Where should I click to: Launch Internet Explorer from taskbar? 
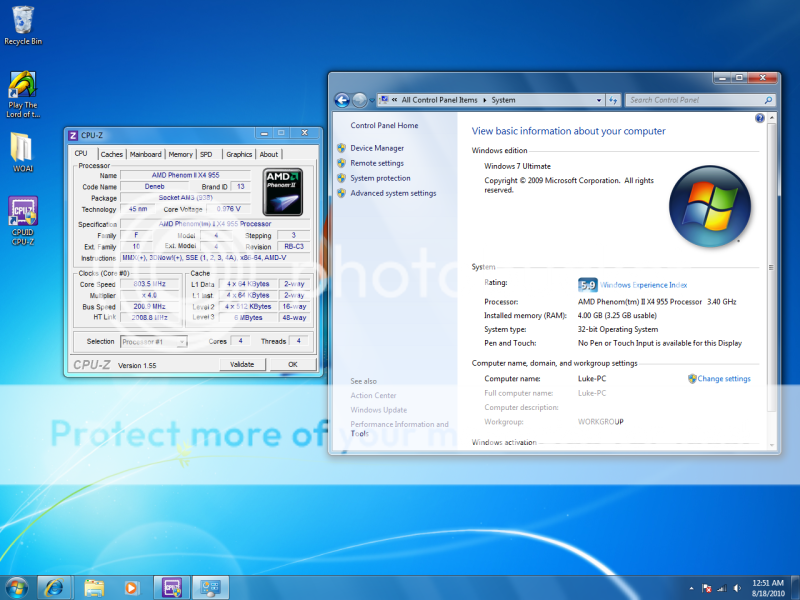(54, 588)
